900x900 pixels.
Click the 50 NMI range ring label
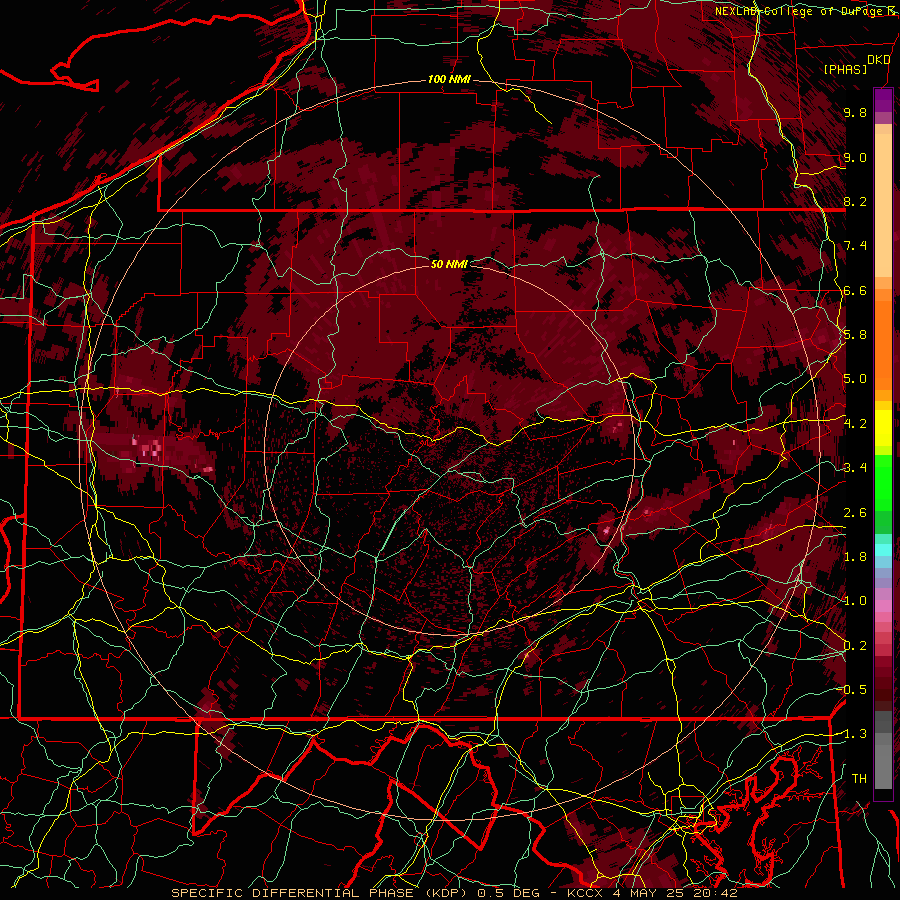coord(449,264)
